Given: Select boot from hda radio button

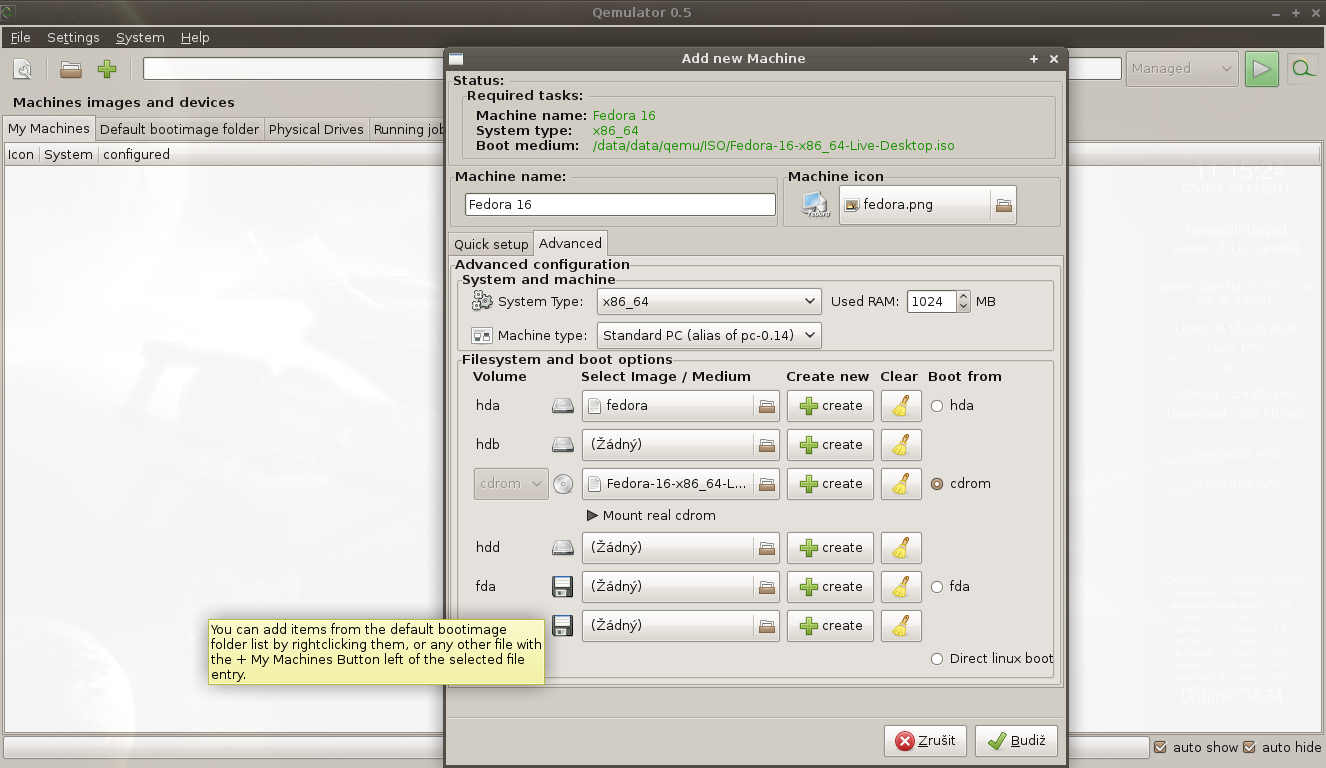Looking at the screenshot, I should click(x=937, y=406).
